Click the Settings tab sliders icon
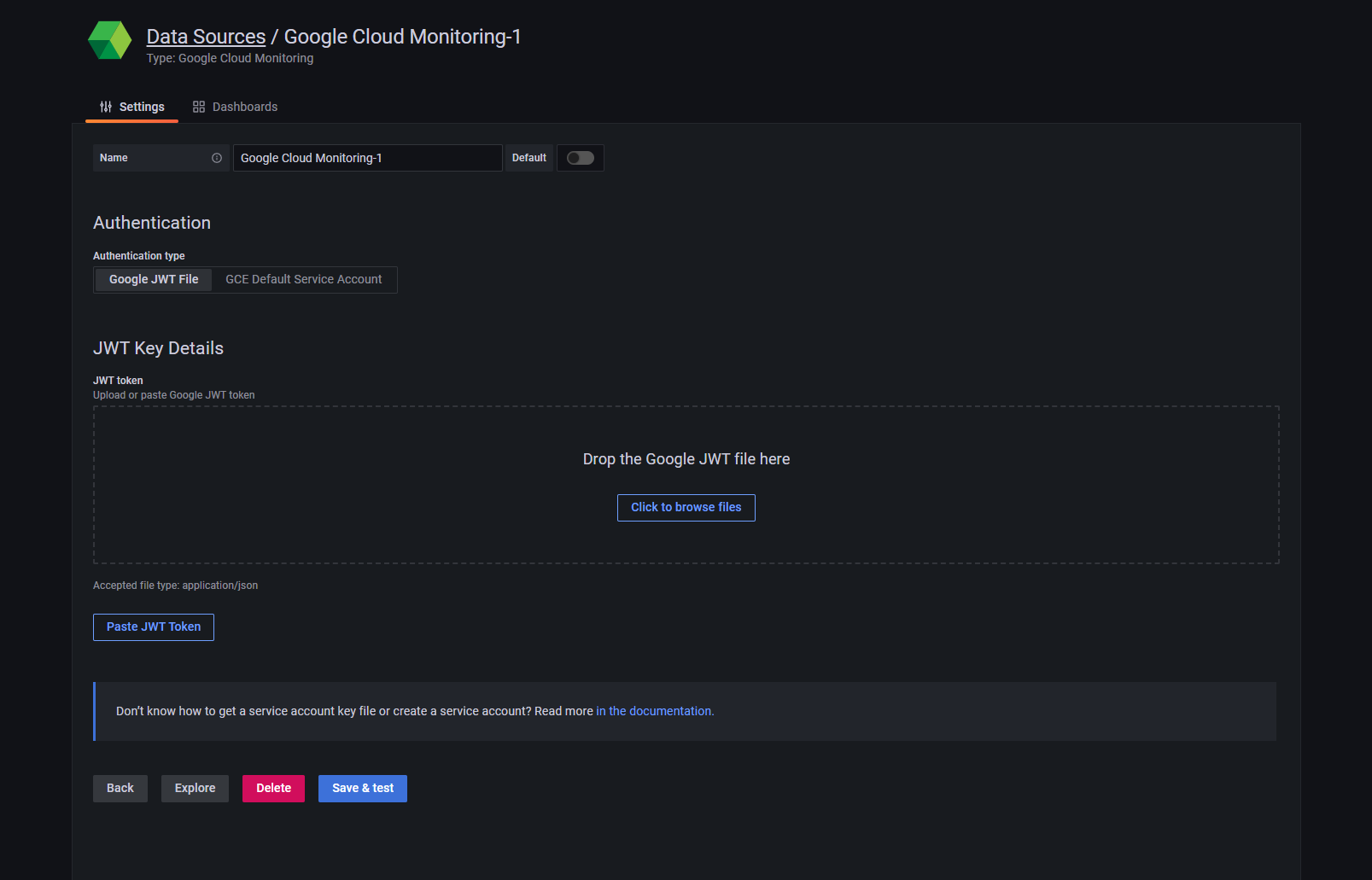Image resolution: width=1372 pixels, height=880 pixels. [106, 107]
